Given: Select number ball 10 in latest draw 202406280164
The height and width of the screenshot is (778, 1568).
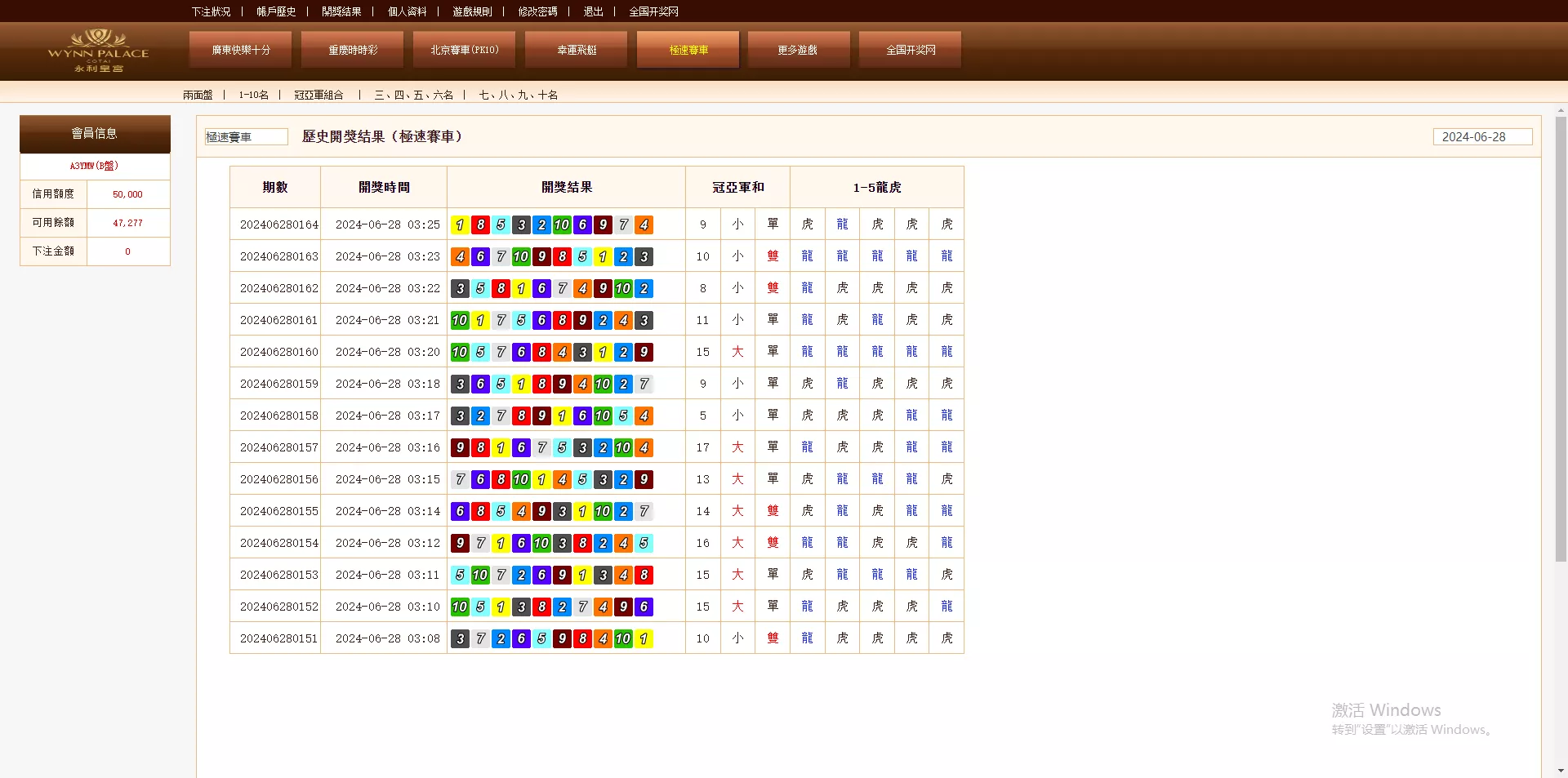Looking at the screenshot, I should (x=562, y=225).
